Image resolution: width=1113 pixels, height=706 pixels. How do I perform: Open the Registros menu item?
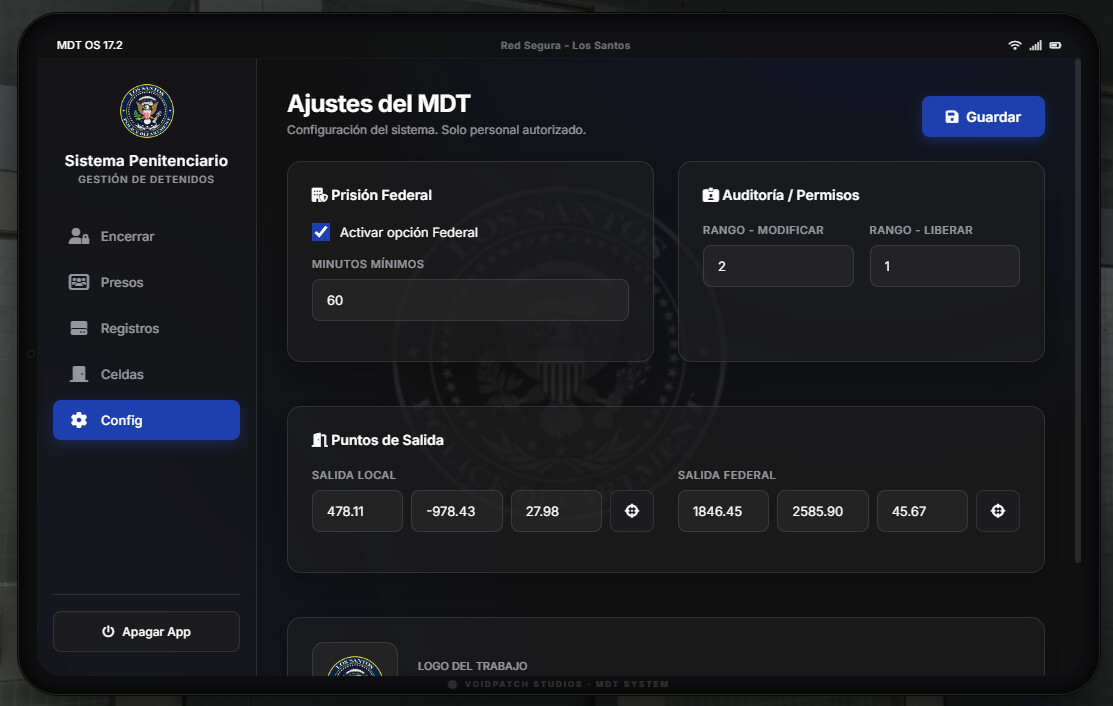[x=146, y=329]
